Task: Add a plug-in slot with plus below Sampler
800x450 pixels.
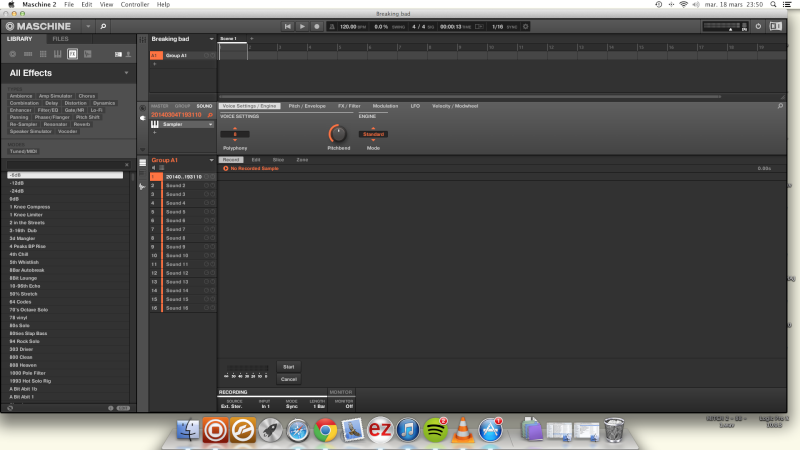Action: (155, 133)
